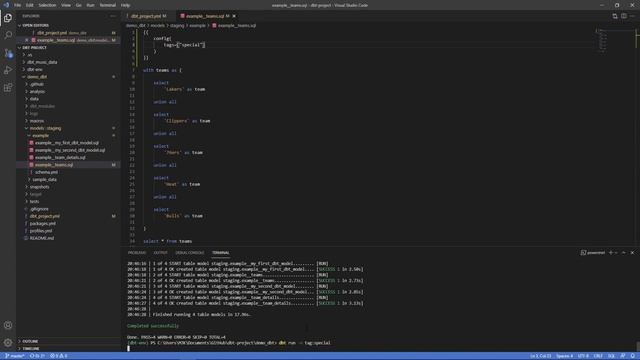Open example__team_details.sql file

pos(60,158)
